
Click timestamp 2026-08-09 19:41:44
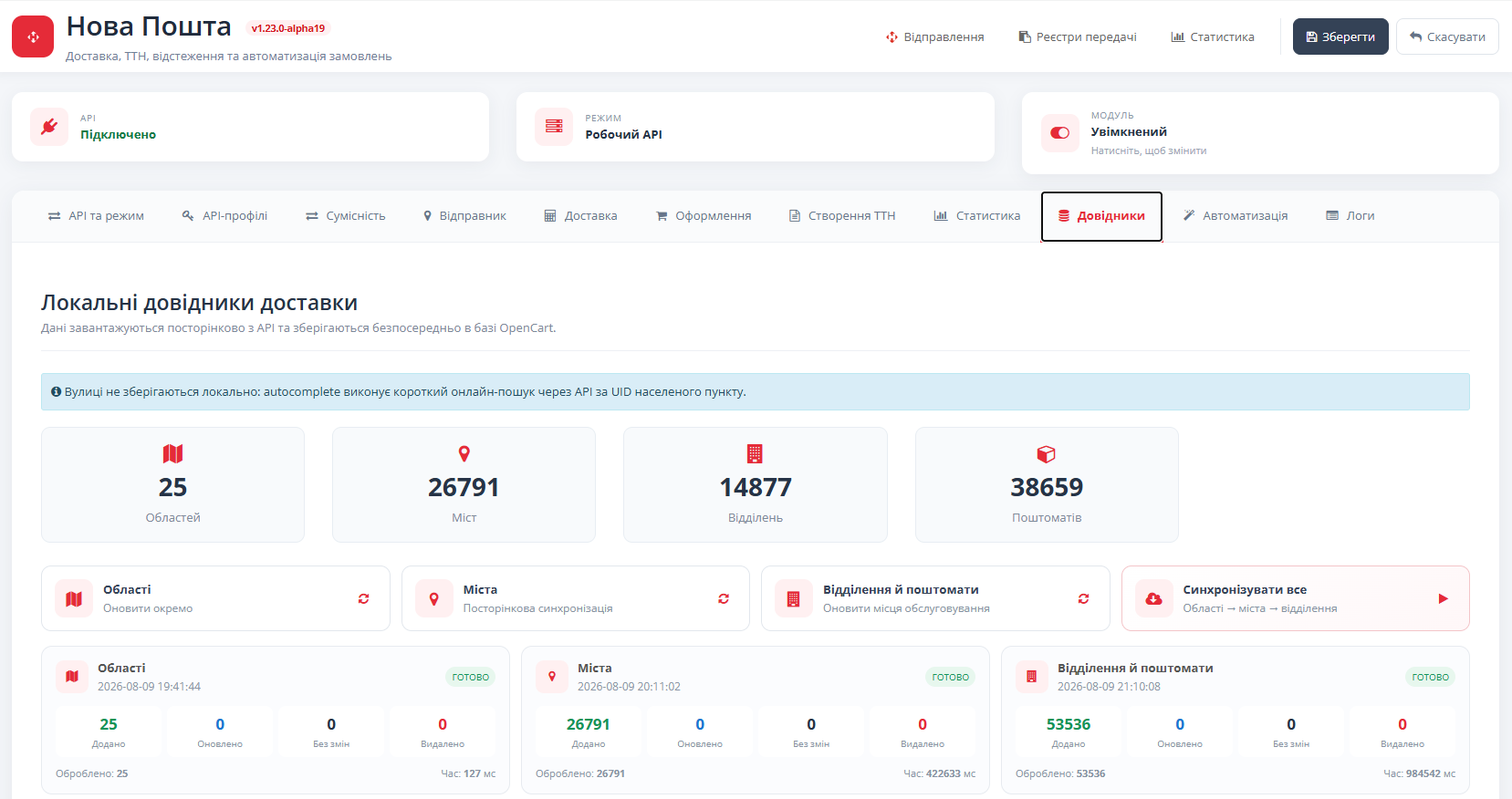click(149, 687)
